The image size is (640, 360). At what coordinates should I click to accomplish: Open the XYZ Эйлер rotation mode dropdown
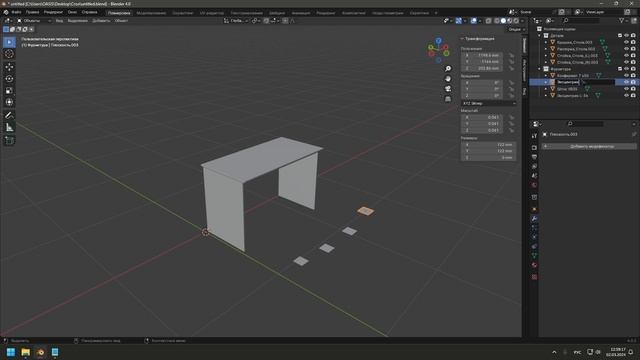[489, 103]
